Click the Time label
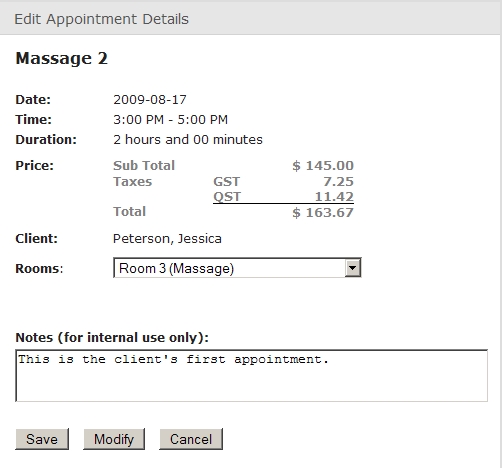The width and height of the screenshot is (502, 468). [34, 120]
